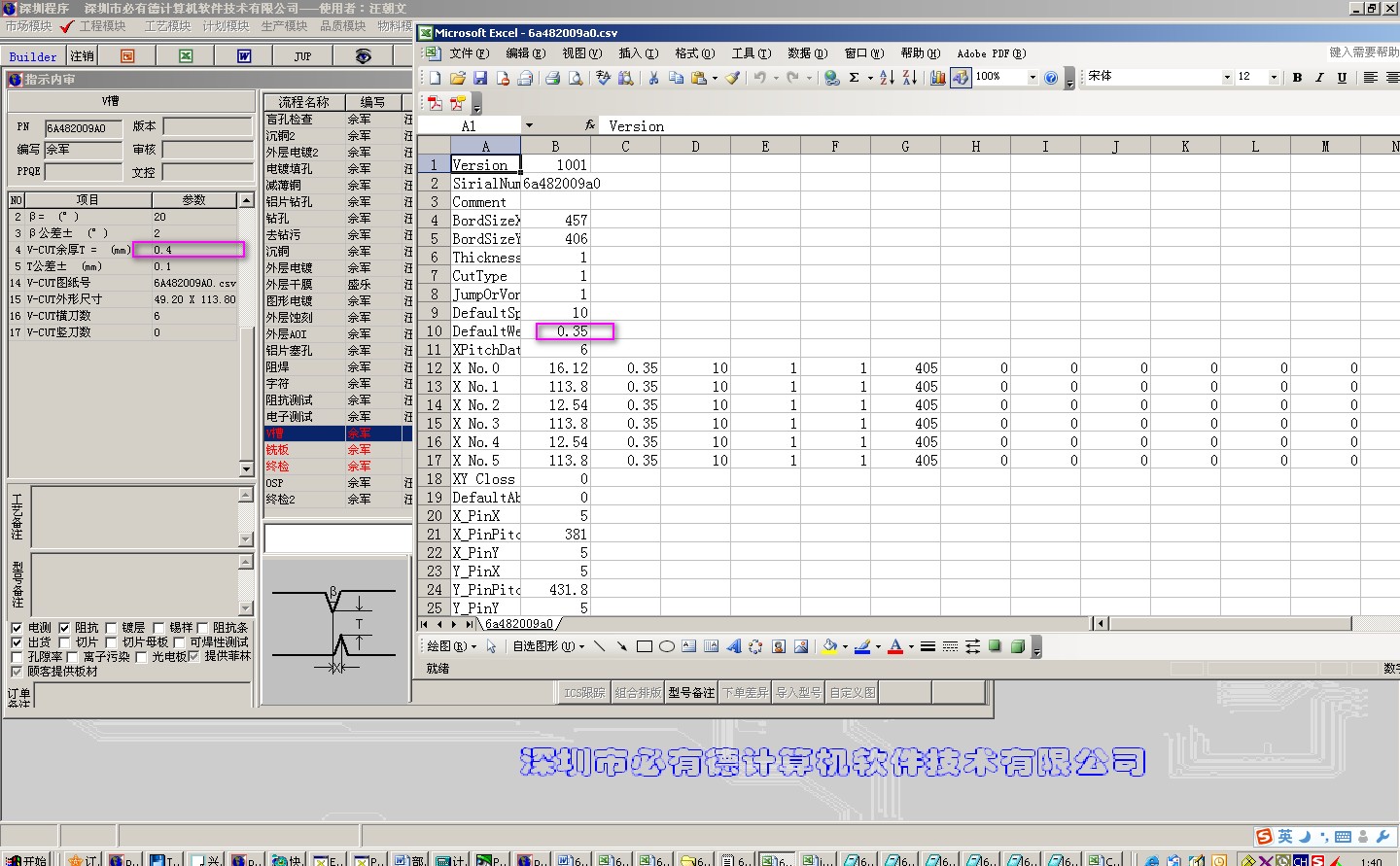
Task: Enable the 锡样 checkbox
Action: 158,628
